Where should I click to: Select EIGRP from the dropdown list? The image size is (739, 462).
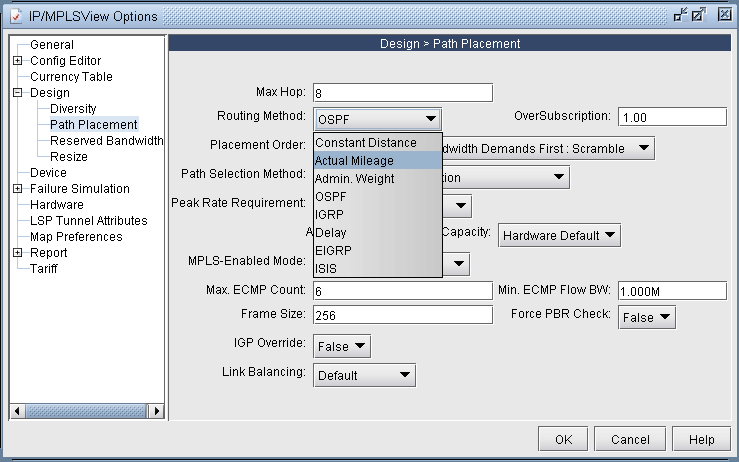[377, 250]
